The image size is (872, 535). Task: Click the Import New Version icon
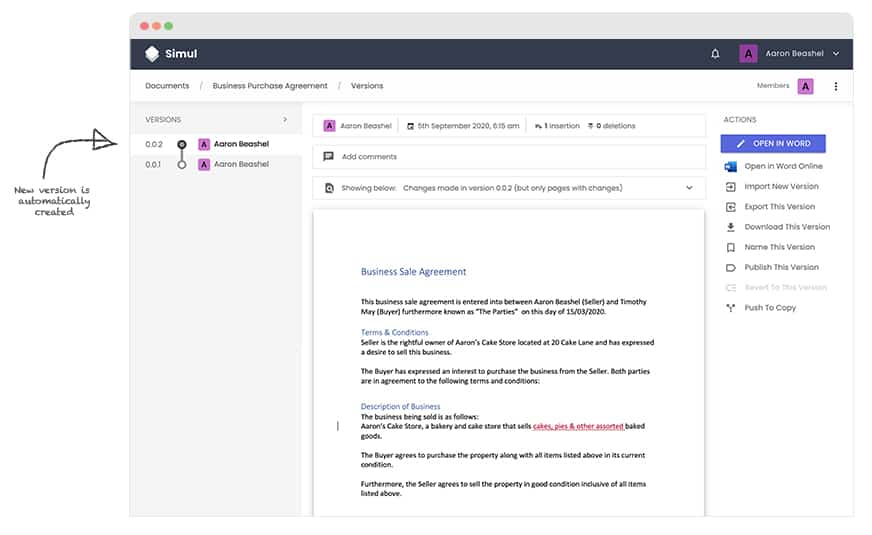pos(730,186)
